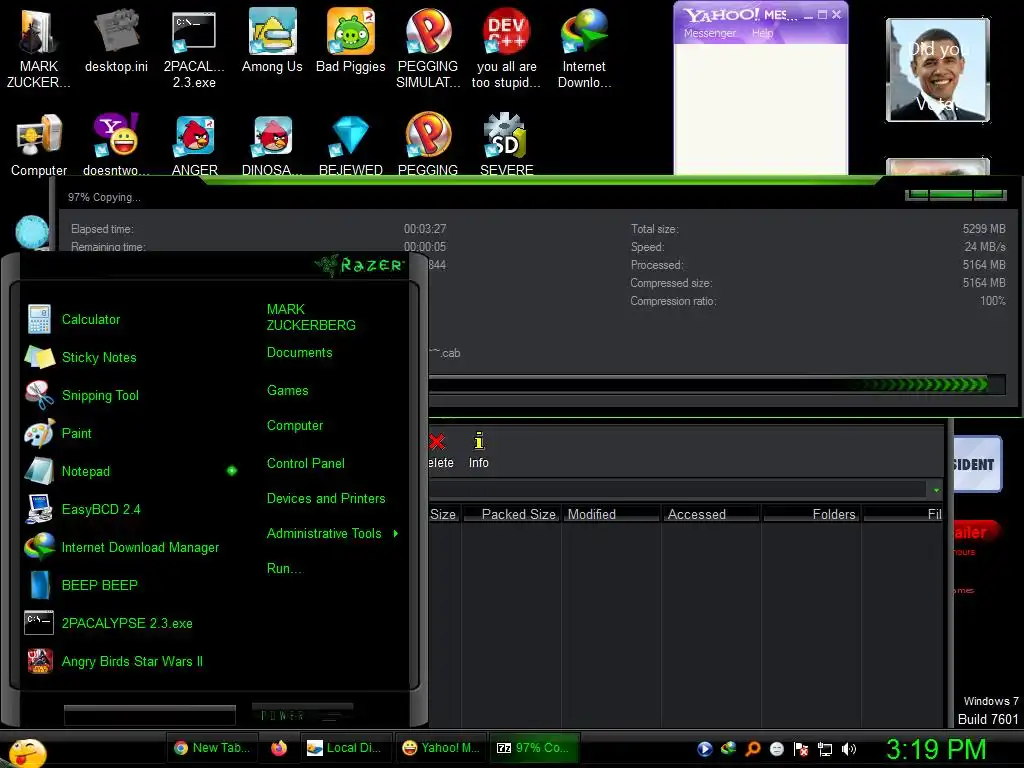Viewport: 1024px width, 768px height.
Task: Open the Run... dialog from start menu
Action: [285, 568]
